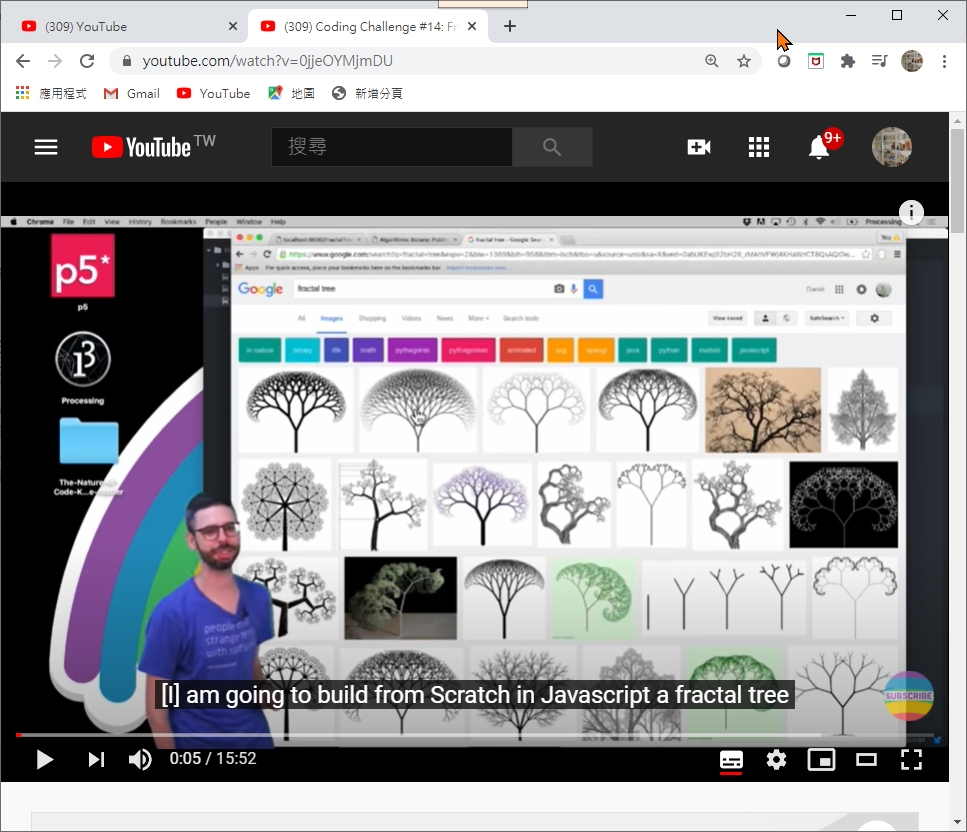
Task: Play the video
Action: 44,759
